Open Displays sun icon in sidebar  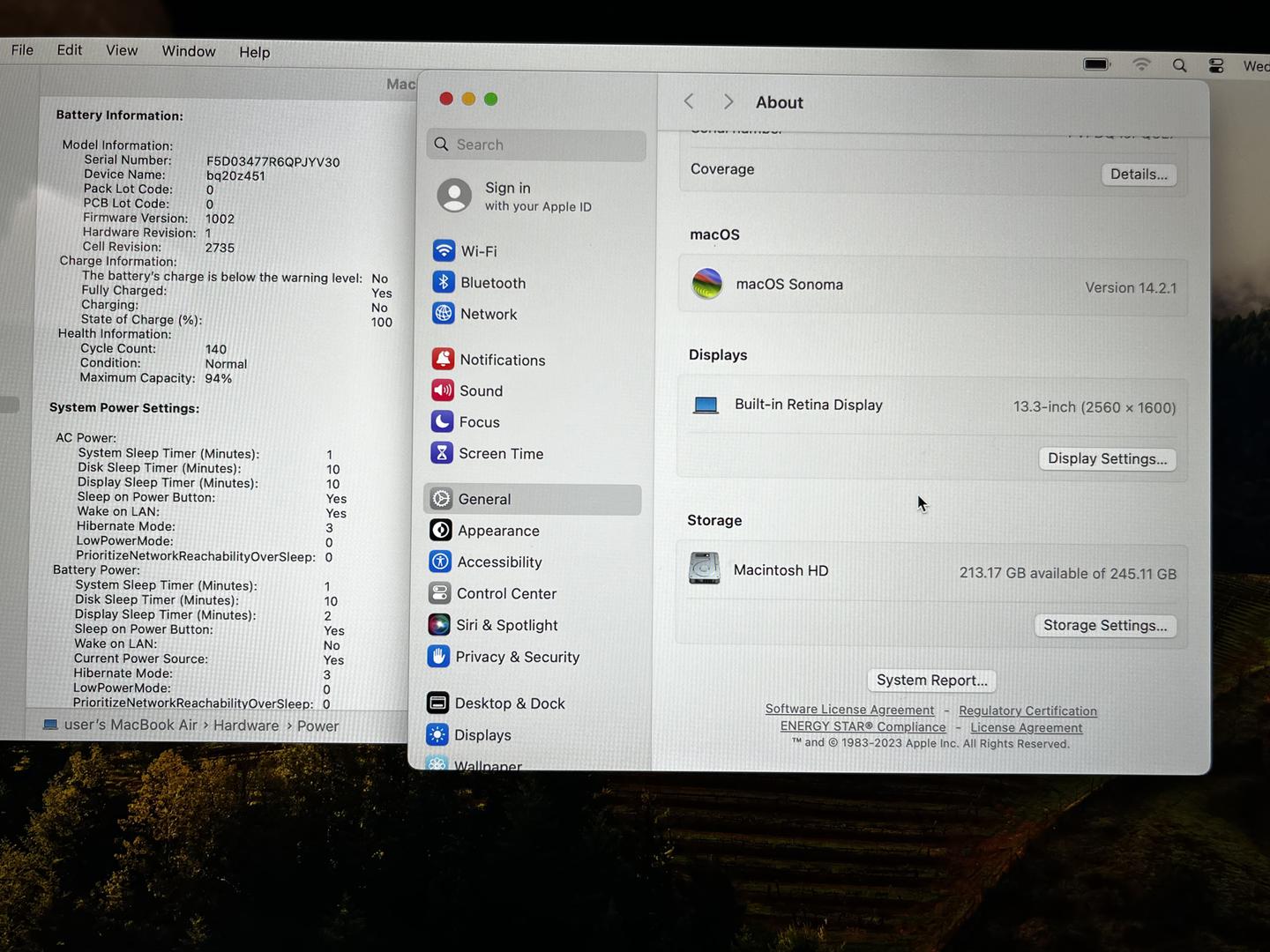point(437,734)
